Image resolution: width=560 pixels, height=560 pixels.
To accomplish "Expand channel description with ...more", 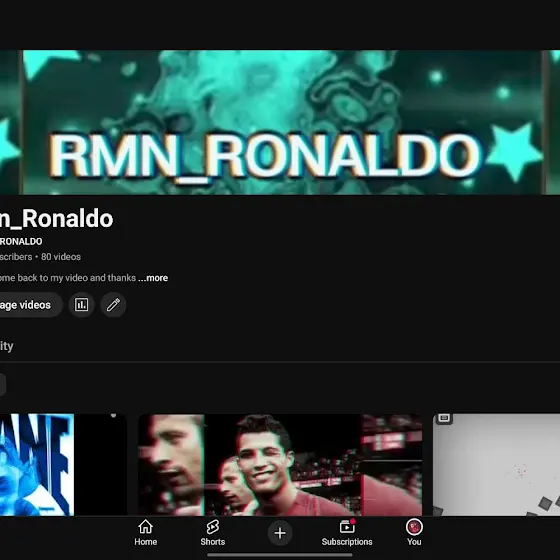I will click(153, 278).
